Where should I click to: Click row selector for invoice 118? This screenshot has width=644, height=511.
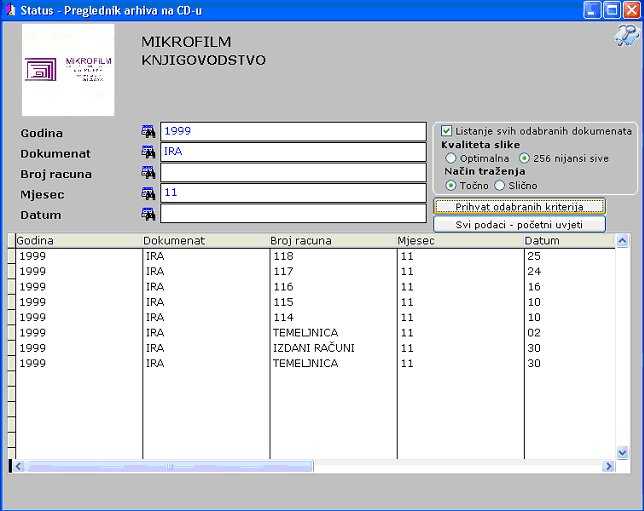point(12,256)
